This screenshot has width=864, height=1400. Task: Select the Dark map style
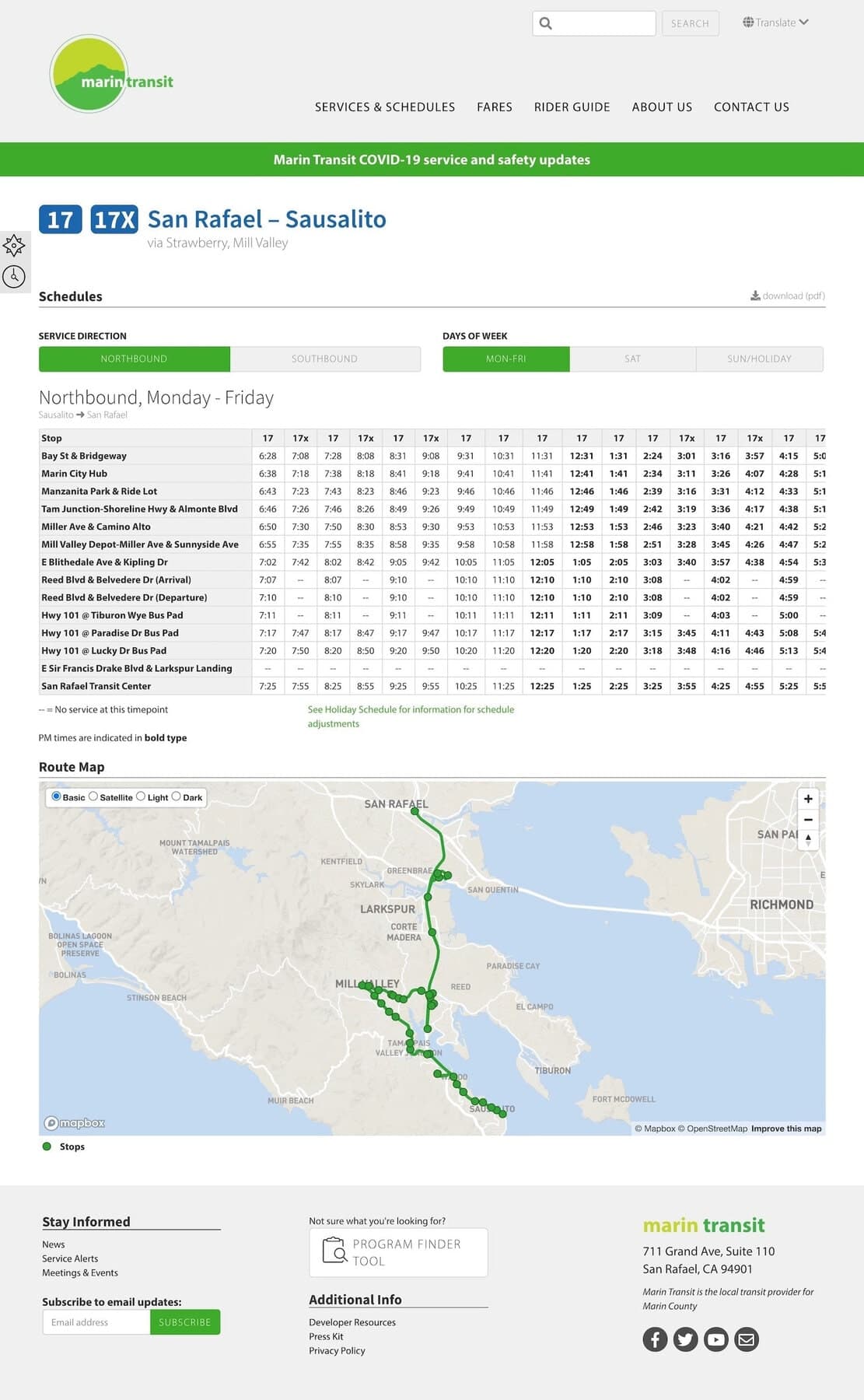coord(176,796)
